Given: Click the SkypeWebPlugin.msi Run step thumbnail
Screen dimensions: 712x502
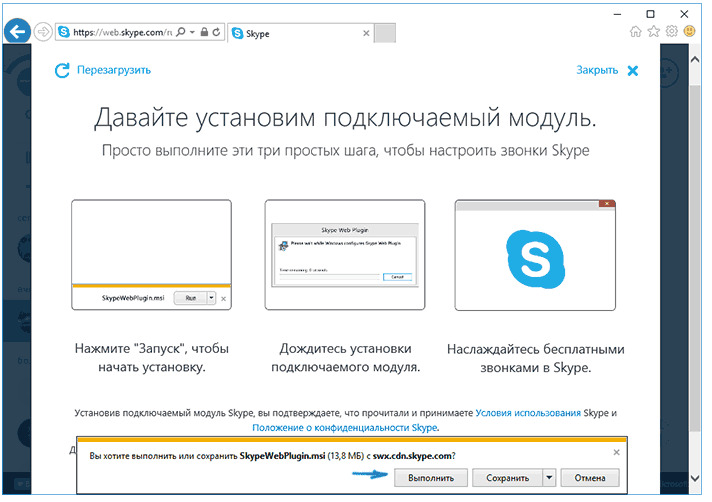Looking at the screenshot, I should (151, 255).
